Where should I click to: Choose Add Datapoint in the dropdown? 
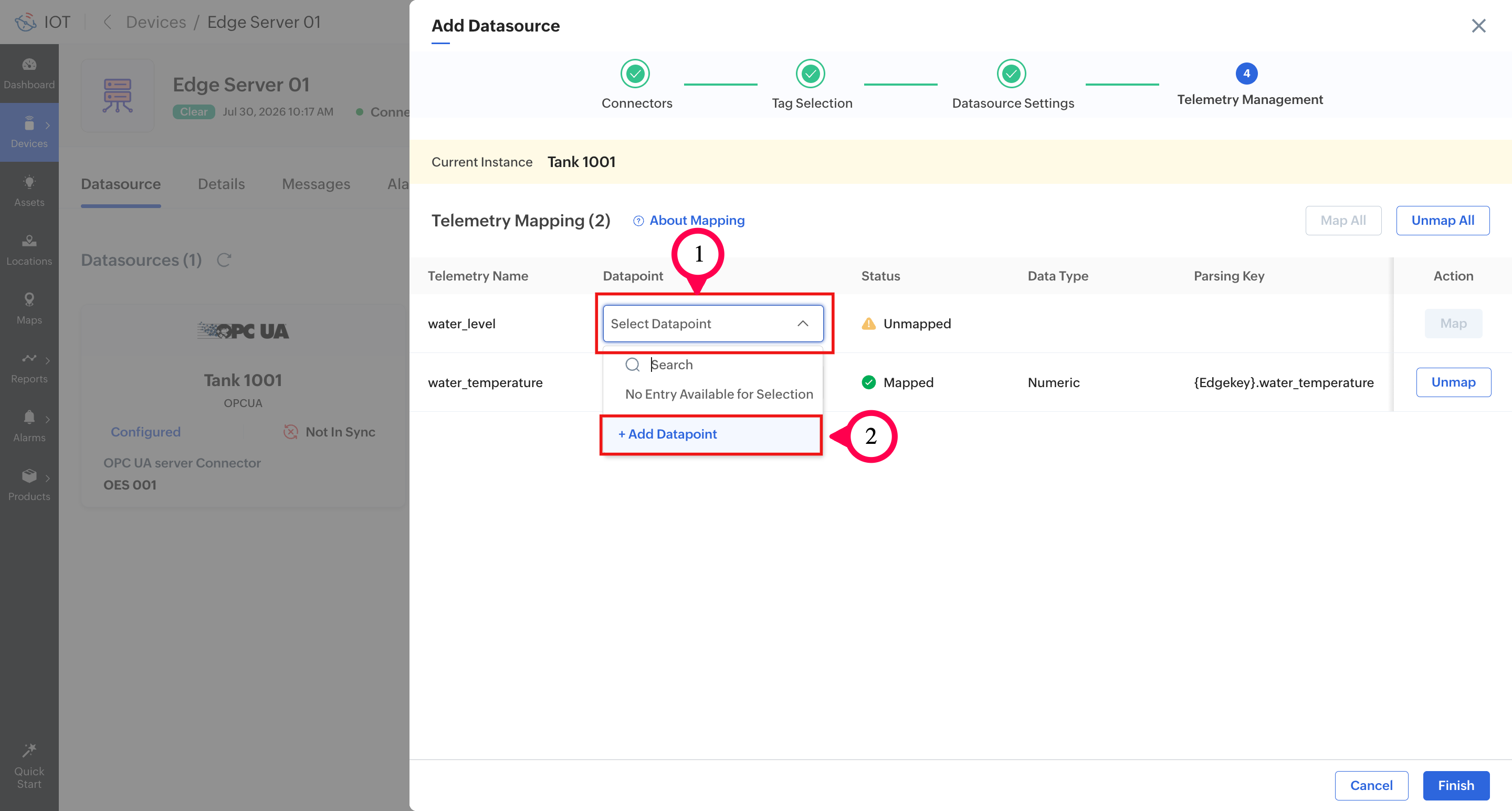click(711, 434)
